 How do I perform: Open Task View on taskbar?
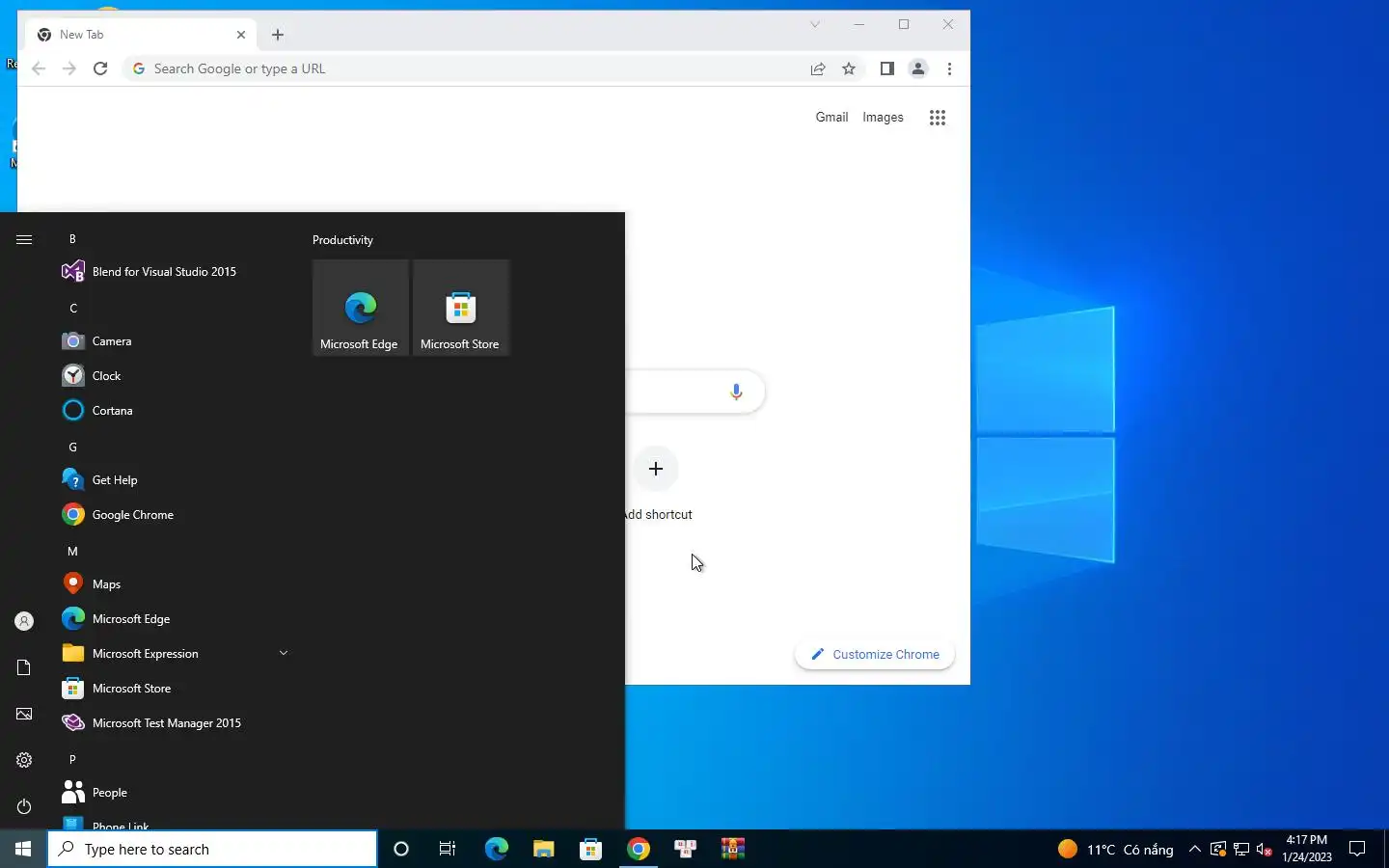[x=448, y=849]
